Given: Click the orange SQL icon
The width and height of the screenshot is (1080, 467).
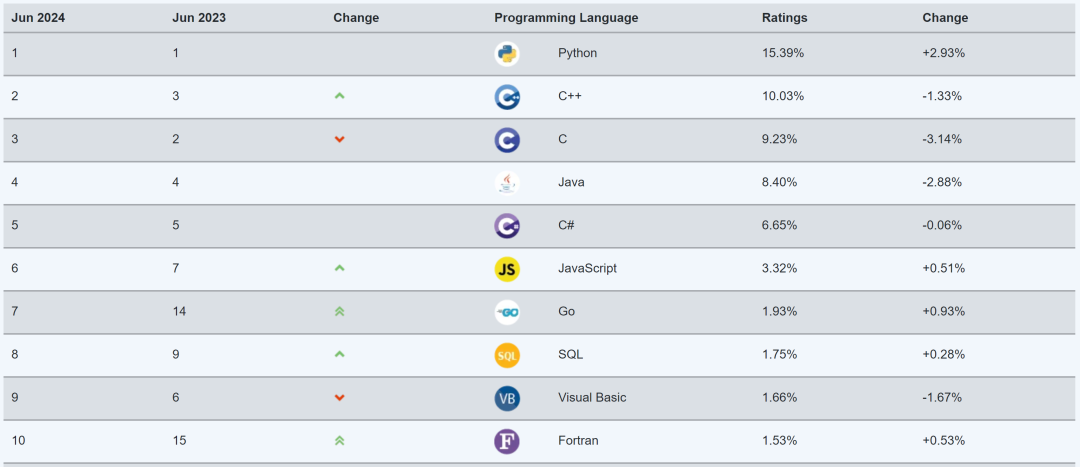Looking at the screenshot, I should click(x=507, y=355).
